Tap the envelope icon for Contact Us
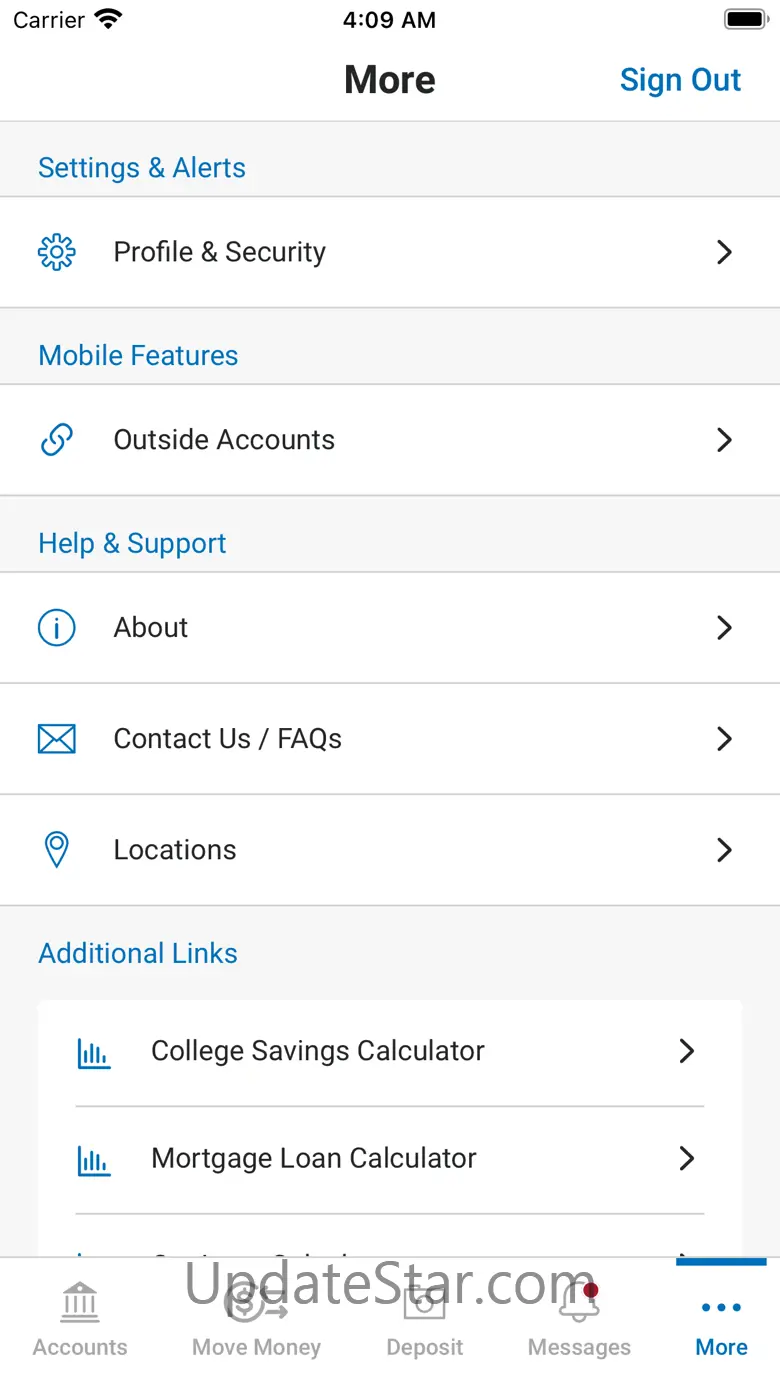The width and height of the screenshot is (780, 1387). tap(57, 739)
